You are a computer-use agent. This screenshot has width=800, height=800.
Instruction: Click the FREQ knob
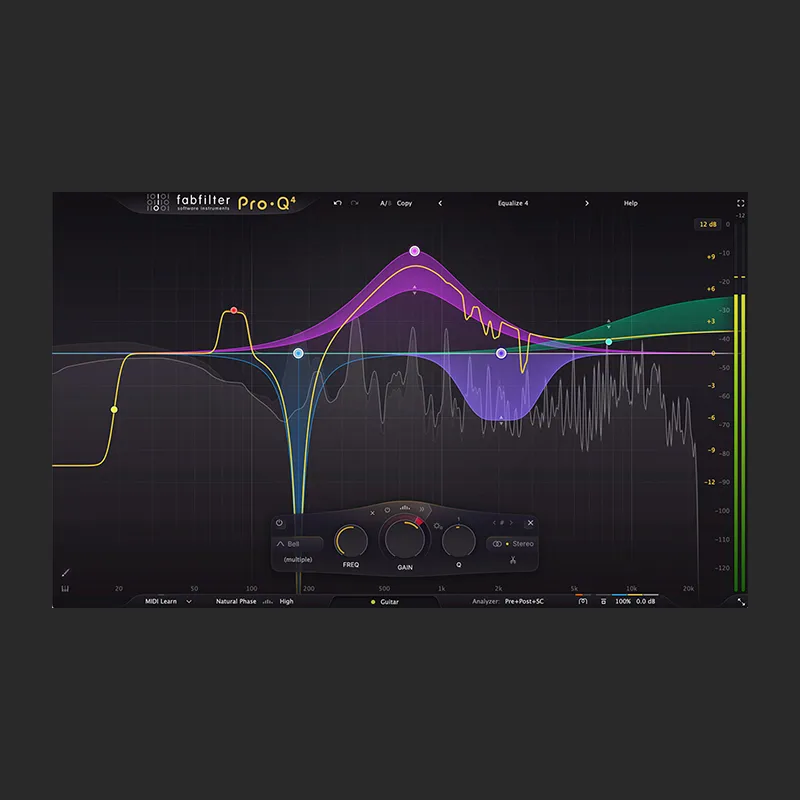351,541
